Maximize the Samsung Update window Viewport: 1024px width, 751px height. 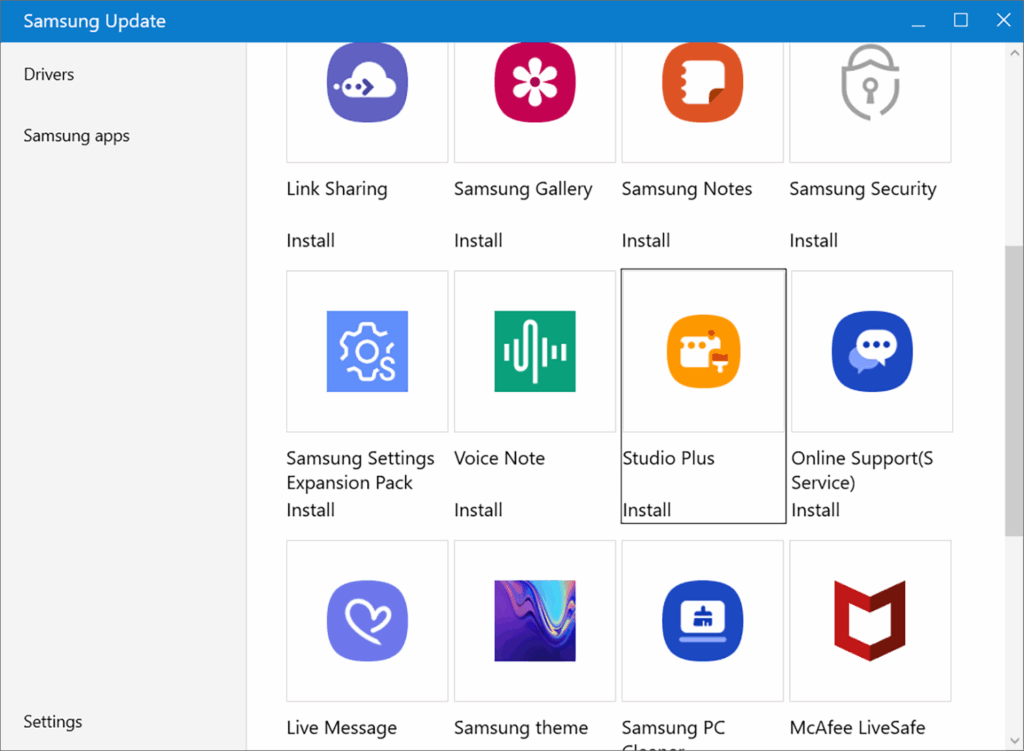pyautogui.click(x=961, y=21)
